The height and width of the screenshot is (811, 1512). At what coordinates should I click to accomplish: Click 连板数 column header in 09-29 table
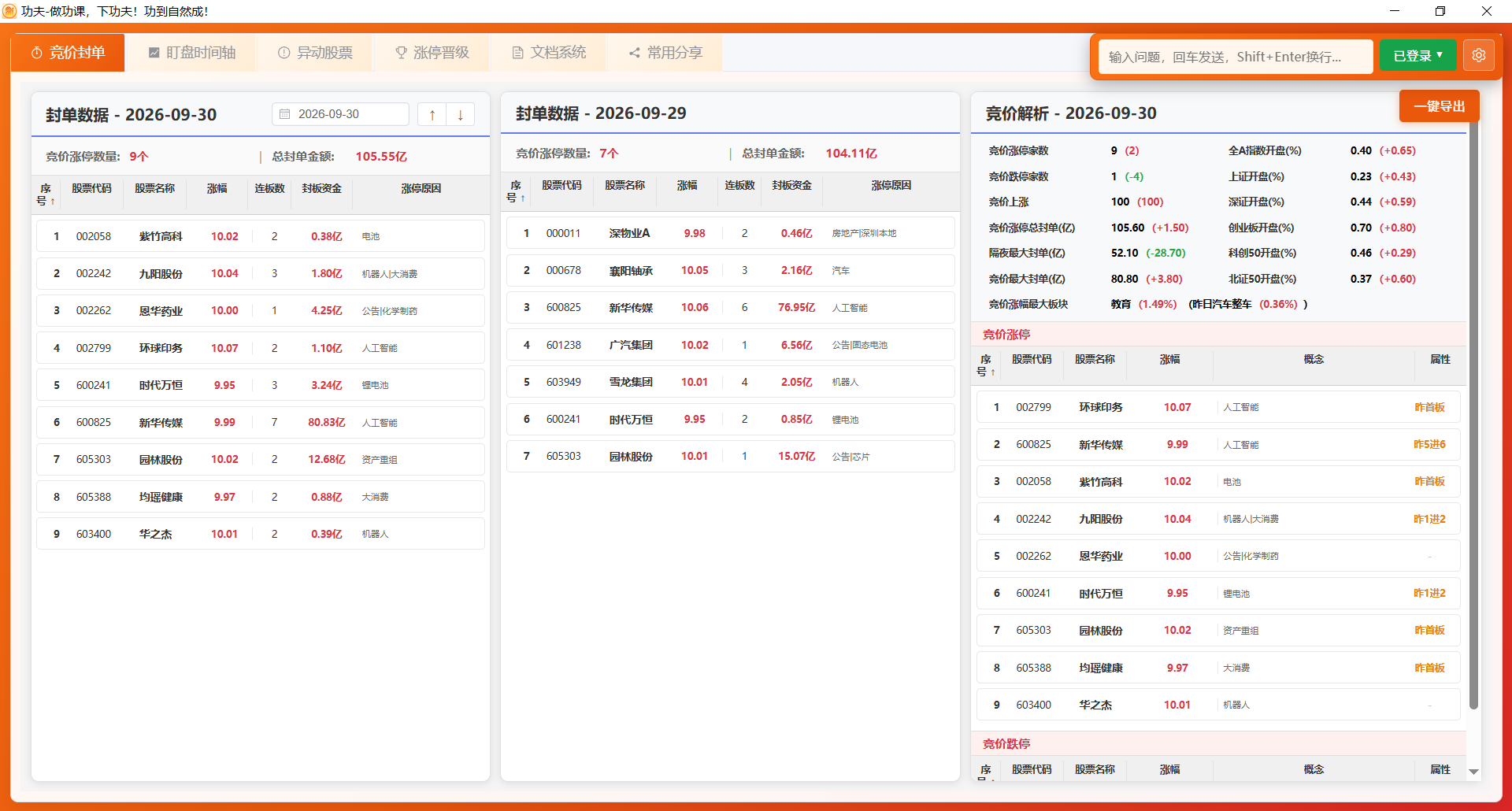[x=739, y=185]
